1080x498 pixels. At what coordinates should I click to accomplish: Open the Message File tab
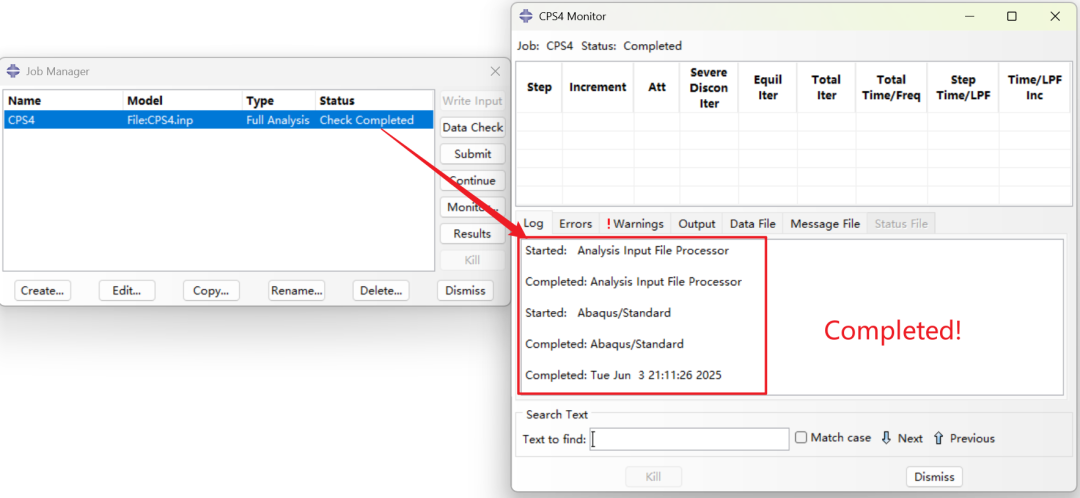[x=825, y=224]
